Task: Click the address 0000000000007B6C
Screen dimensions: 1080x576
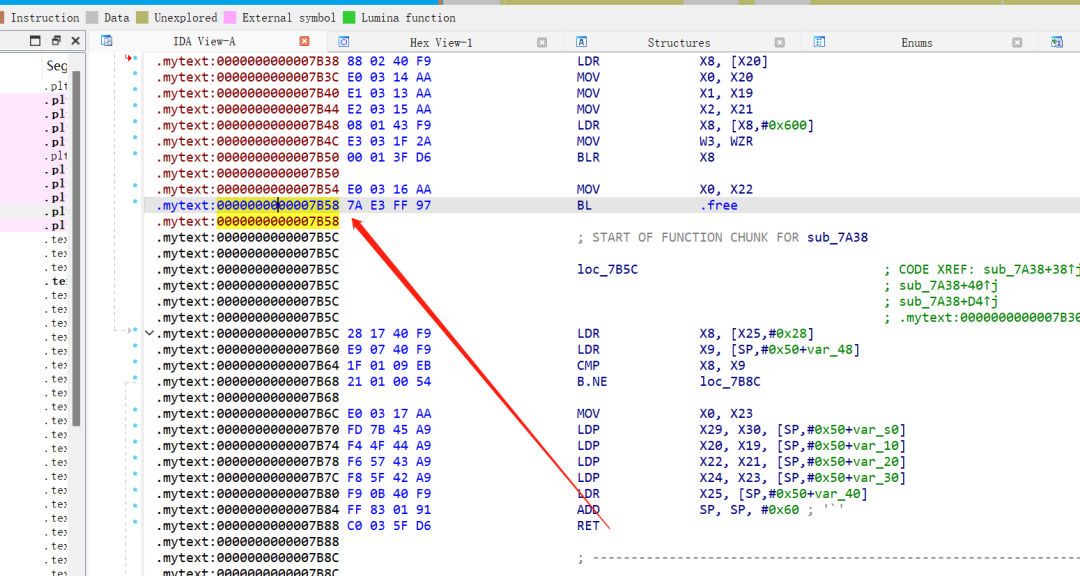Action: (x=278, y=414)
